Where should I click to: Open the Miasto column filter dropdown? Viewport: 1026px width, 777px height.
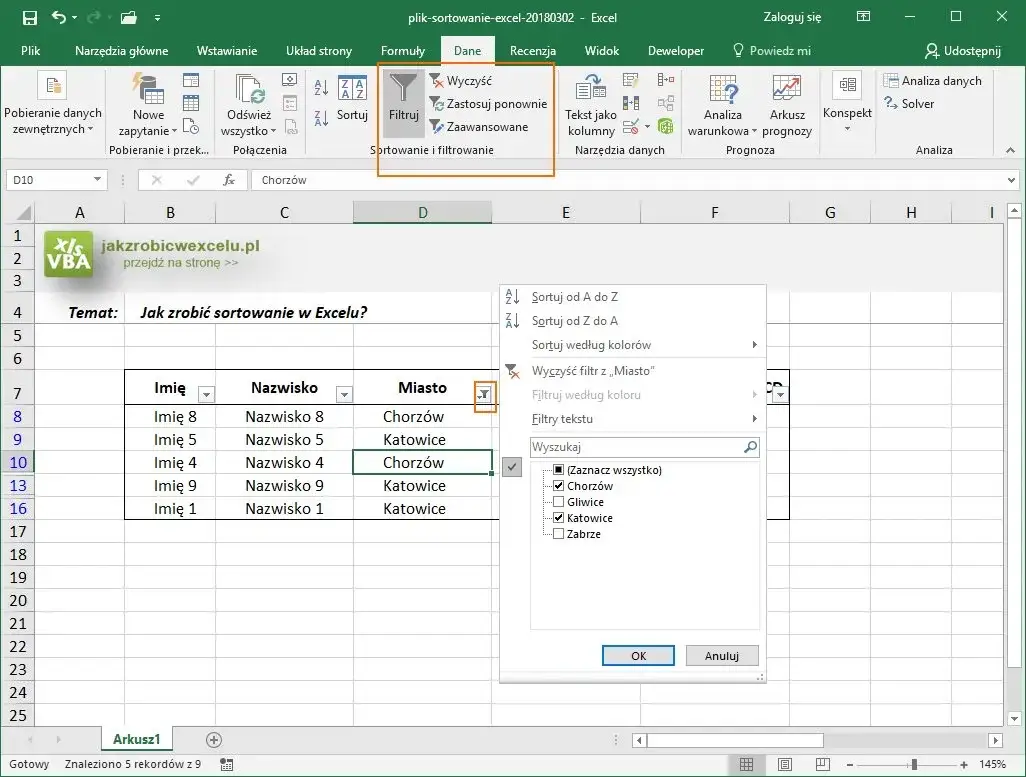click(484, 395)
